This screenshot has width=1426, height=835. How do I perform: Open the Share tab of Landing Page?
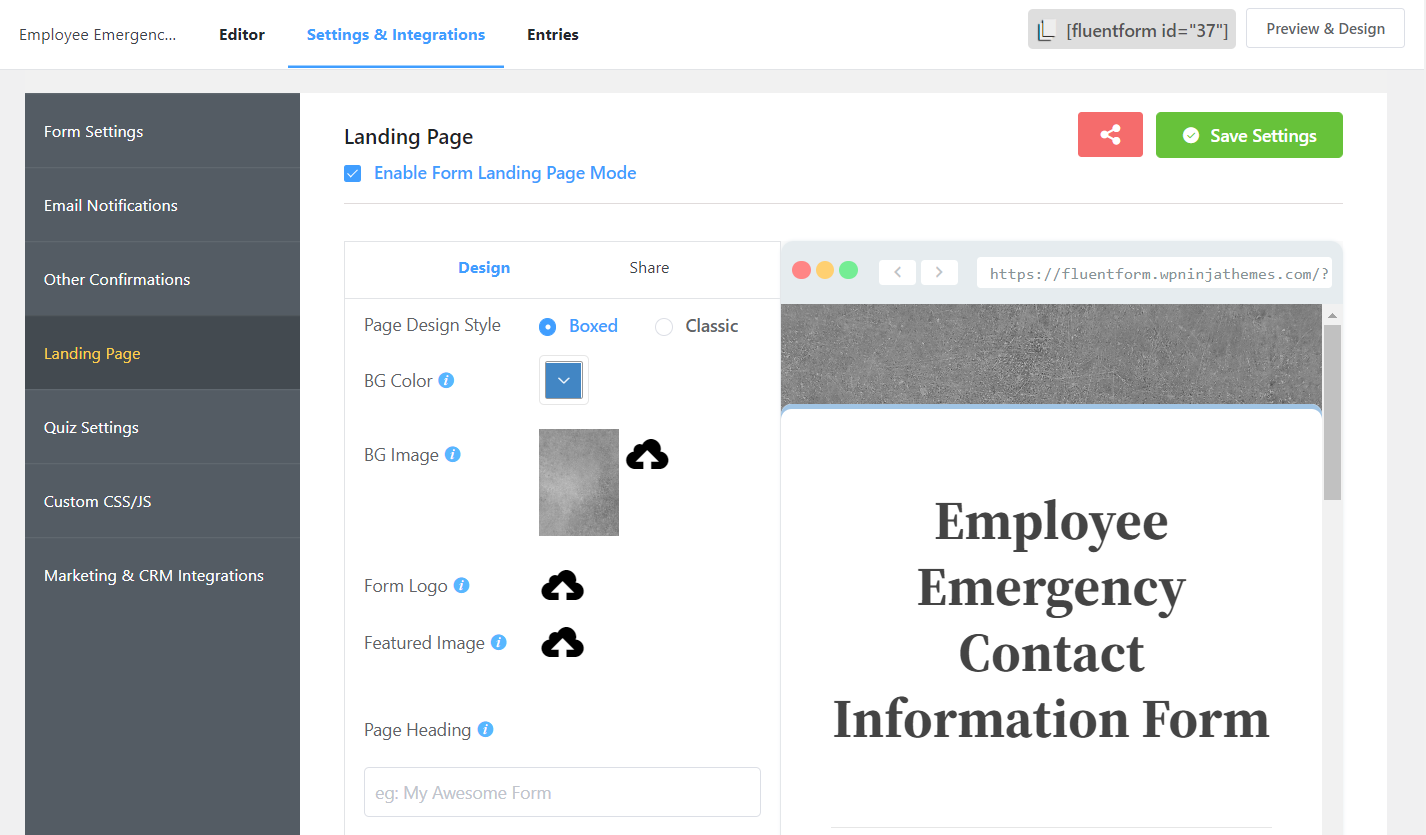(x=648, y=267)
